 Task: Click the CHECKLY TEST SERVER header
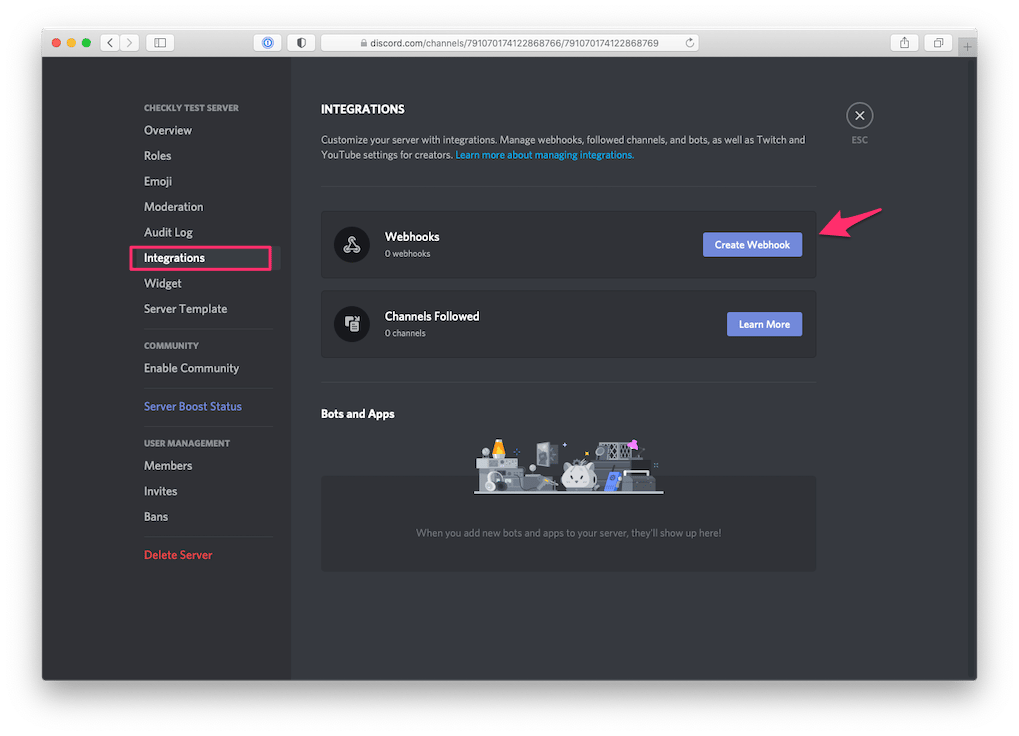(191, 108)
